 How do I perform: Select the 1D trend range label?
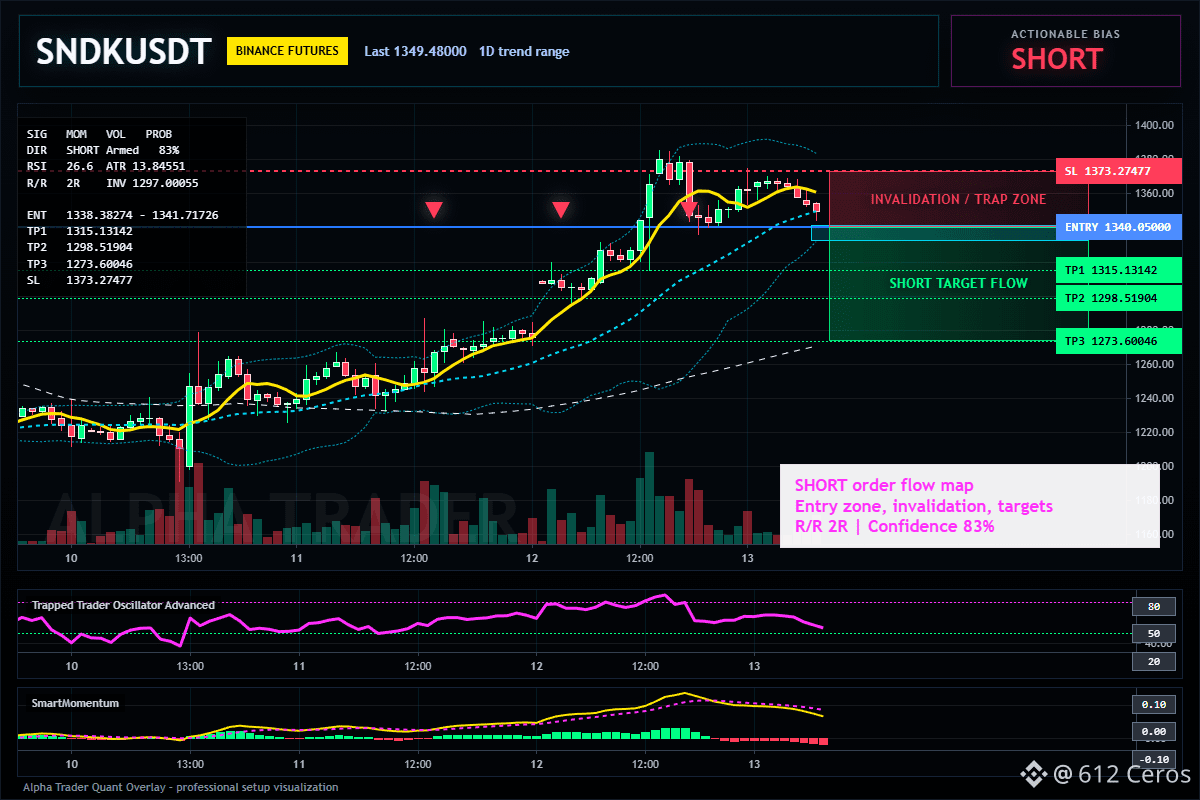tap(524, 51)
